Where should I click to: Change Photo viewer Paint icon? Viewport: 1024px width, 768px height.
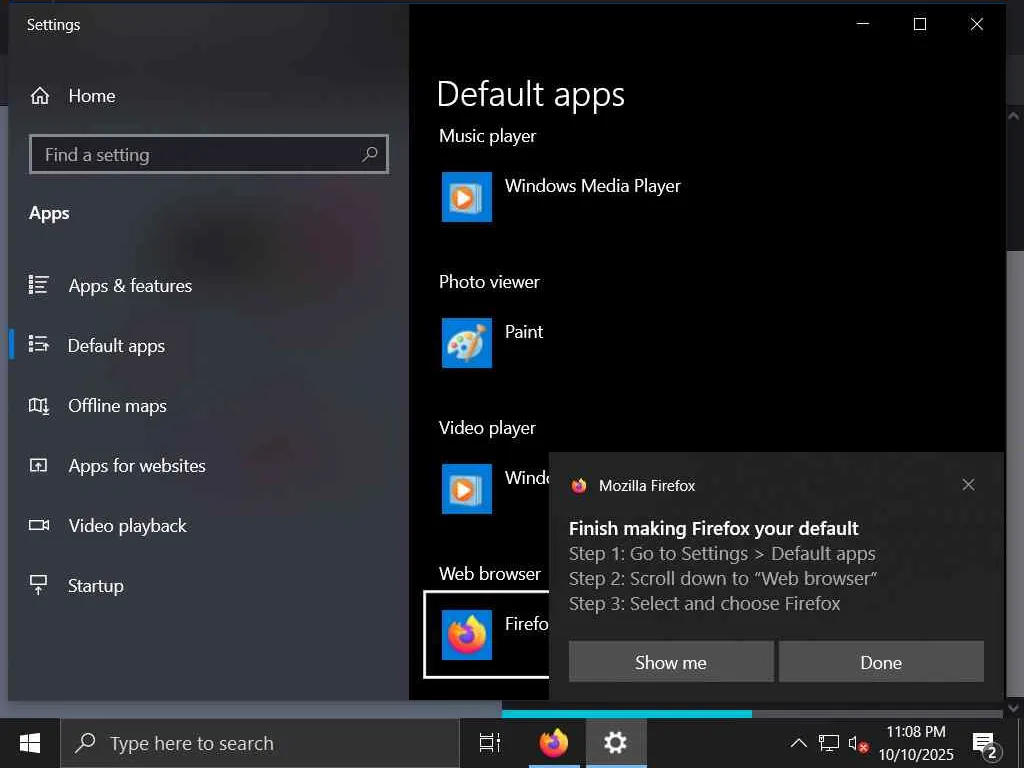coord(466,343)
